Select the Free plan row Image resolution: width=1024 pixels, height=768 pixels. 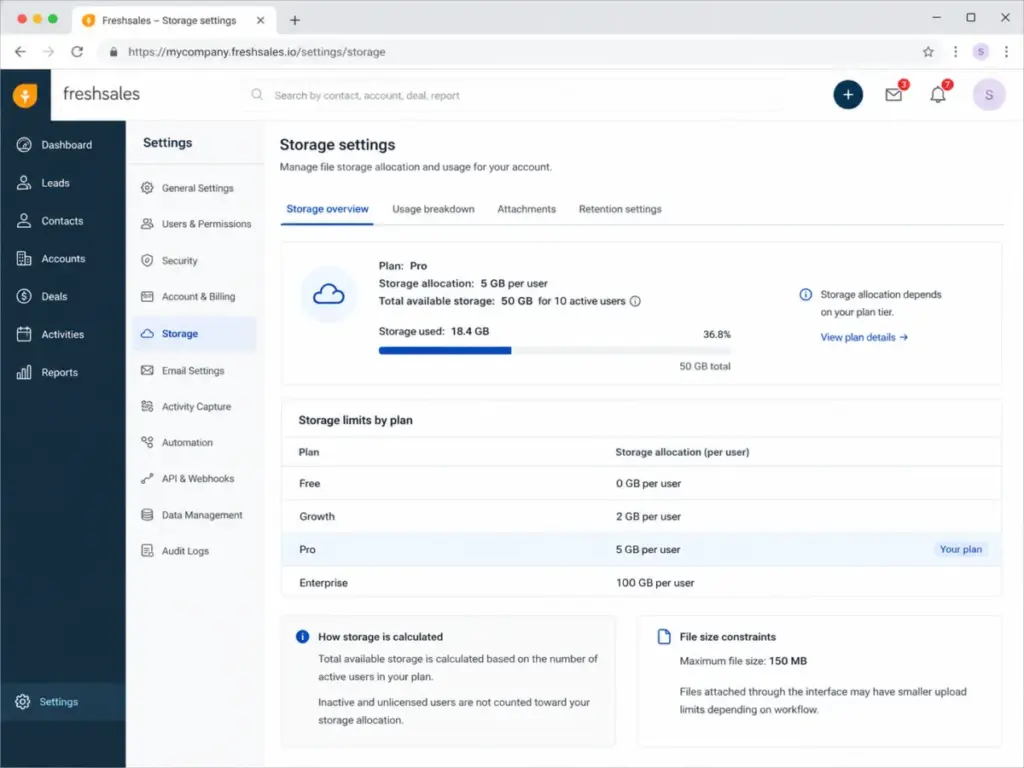point(641,483)
